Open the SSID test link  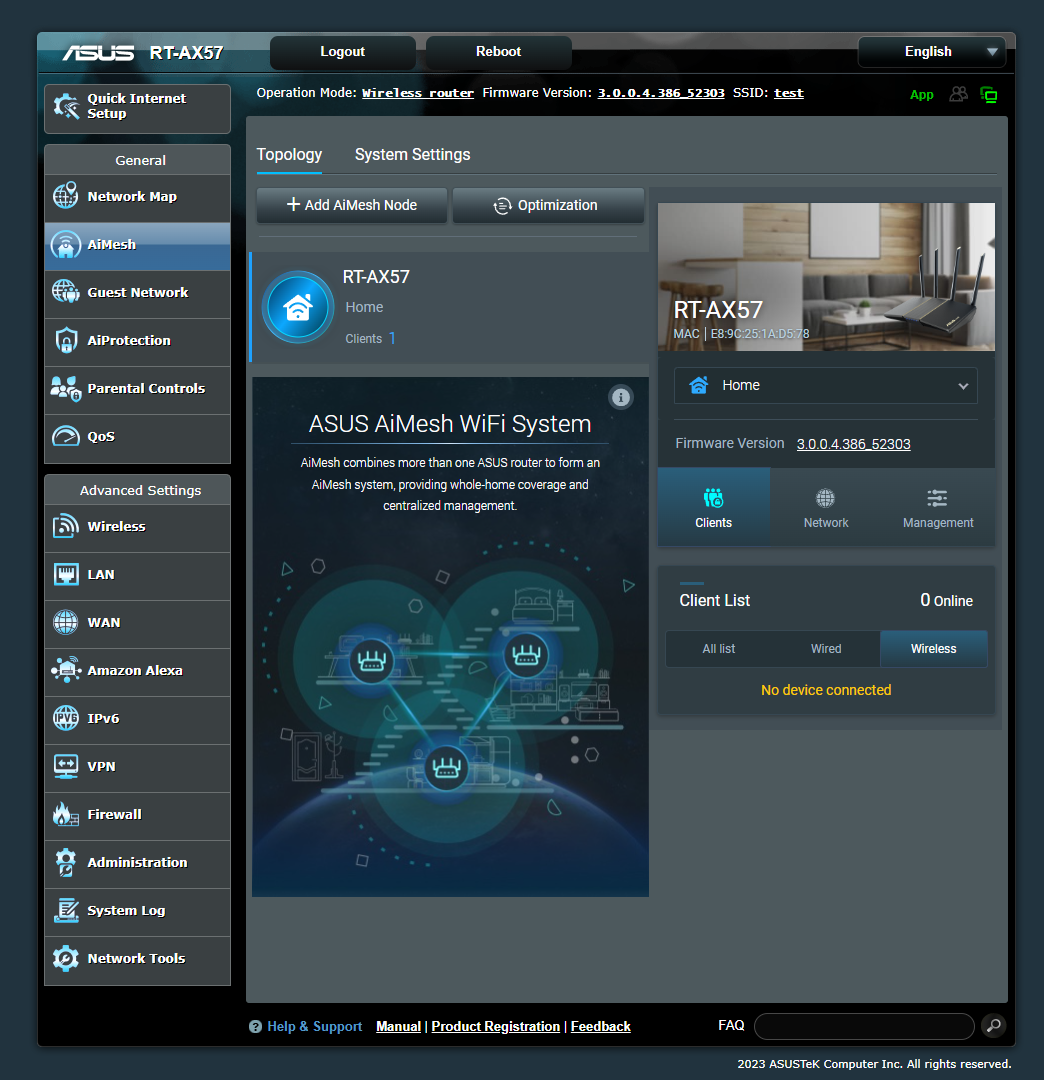click(789, 93)
